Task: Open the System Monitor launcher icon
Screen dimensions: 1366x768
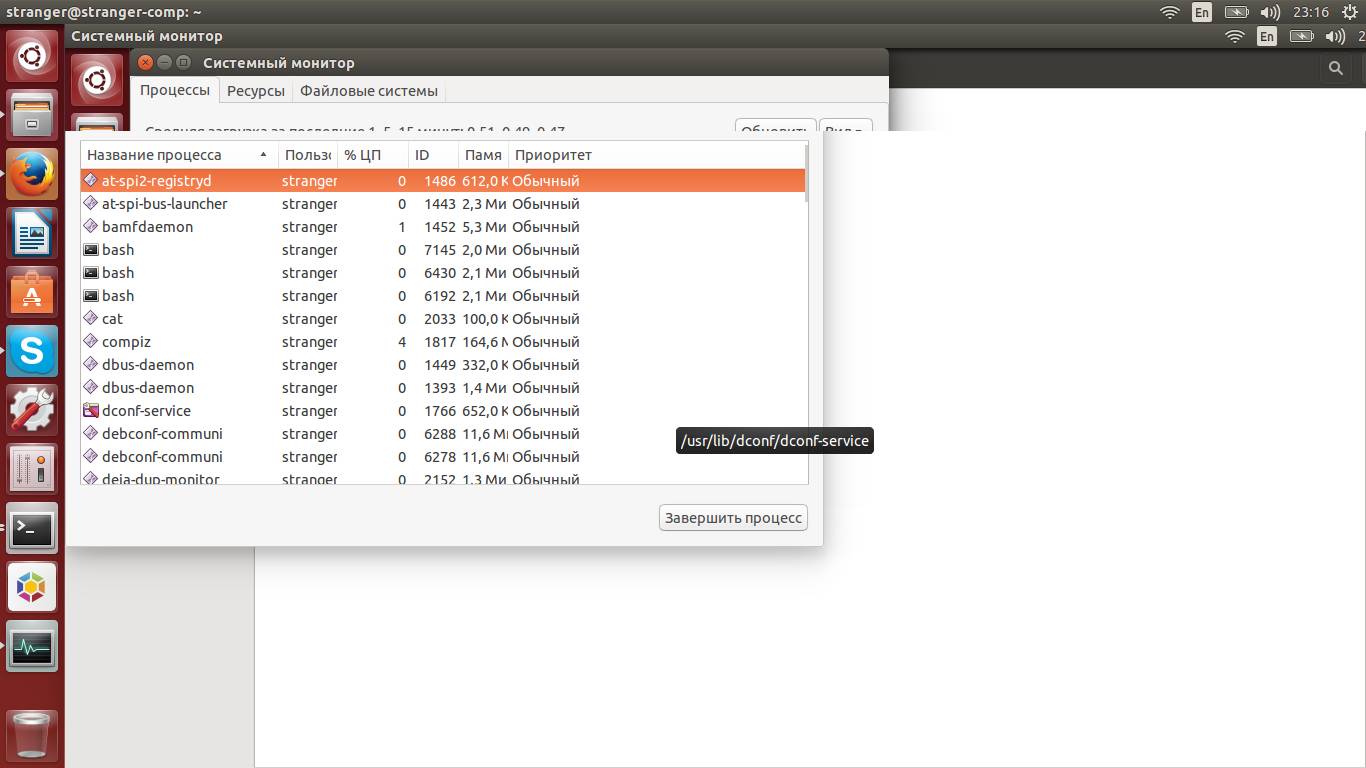Action: [32, 646]
